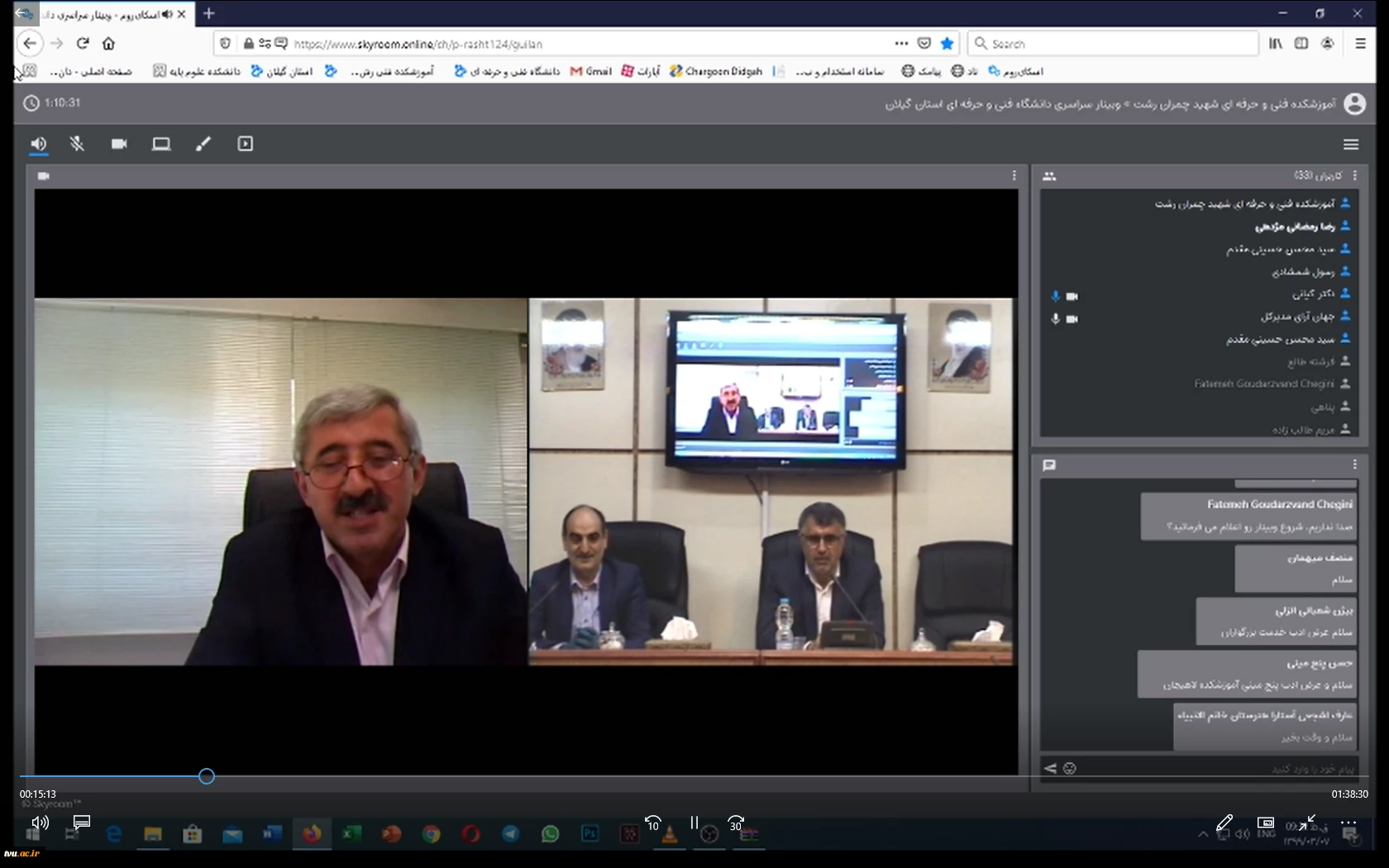1389x868 pixels.
Task: Click the send message arrow icon
Action: [x=1050, y=769]
